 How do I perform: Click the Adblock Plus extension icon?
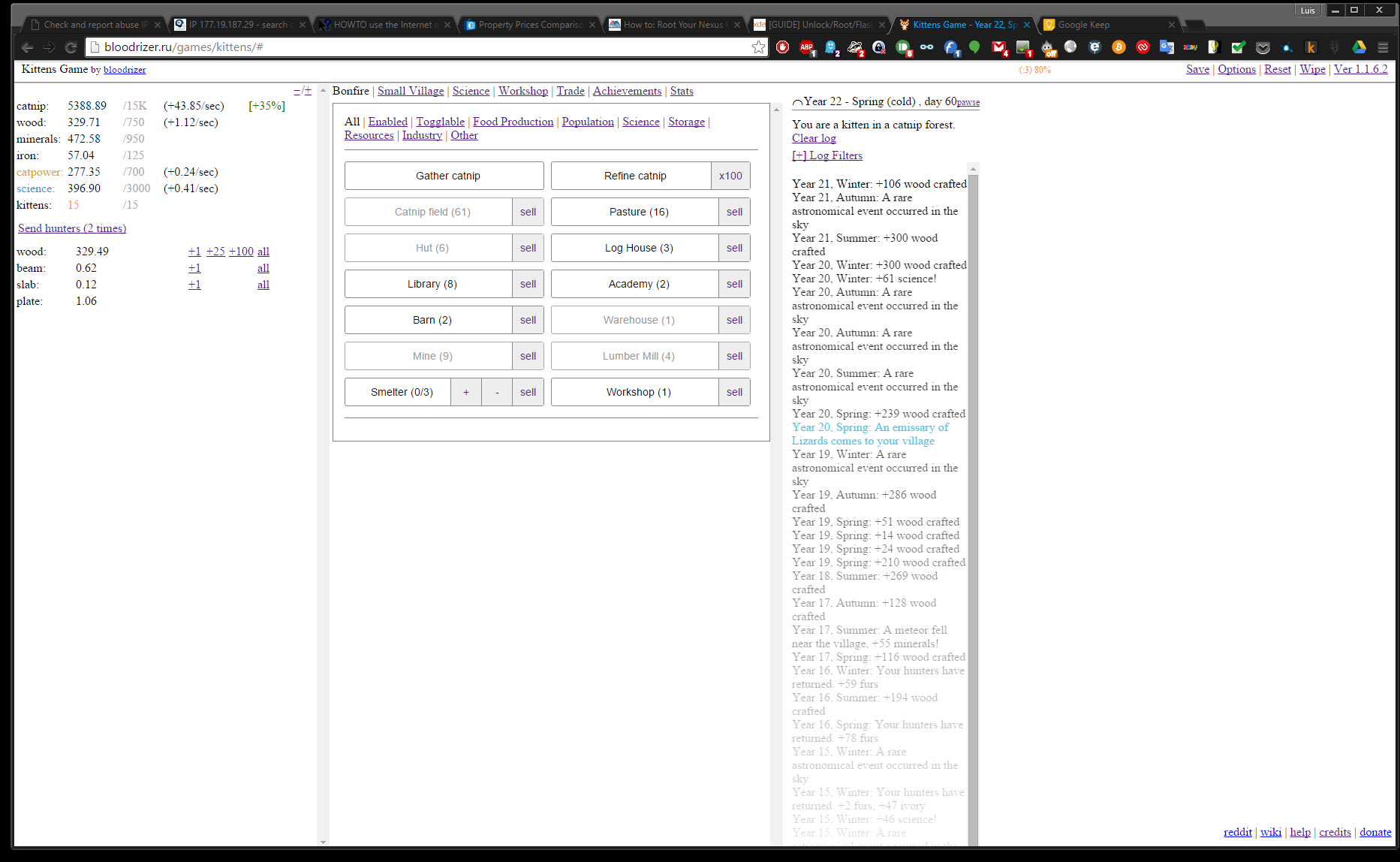click(x=807, y=47)
